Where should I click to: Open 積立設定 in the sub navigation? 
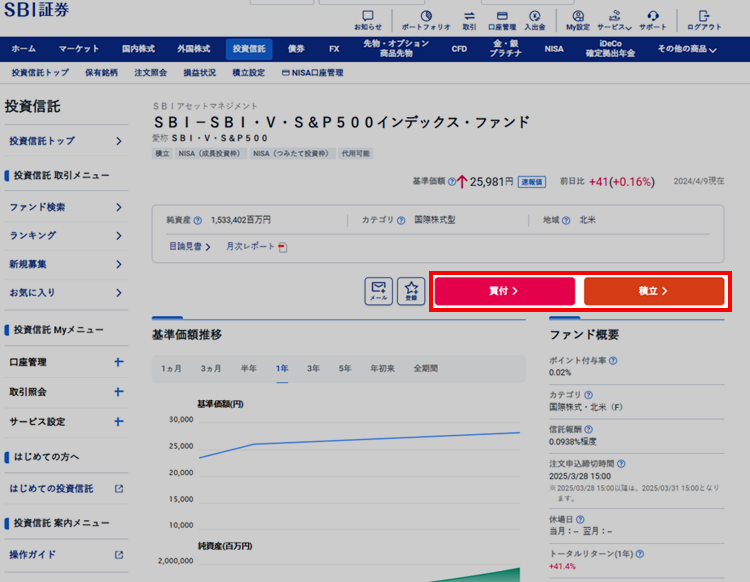(x=249, y=73)
